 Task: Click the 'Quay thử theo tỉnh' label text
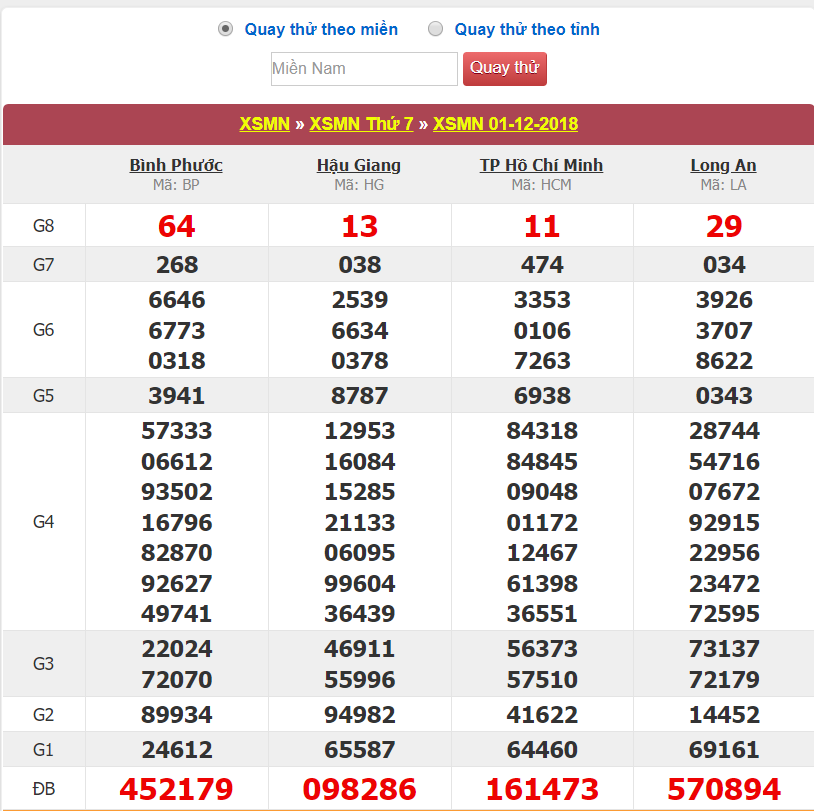tap(527, 30)
